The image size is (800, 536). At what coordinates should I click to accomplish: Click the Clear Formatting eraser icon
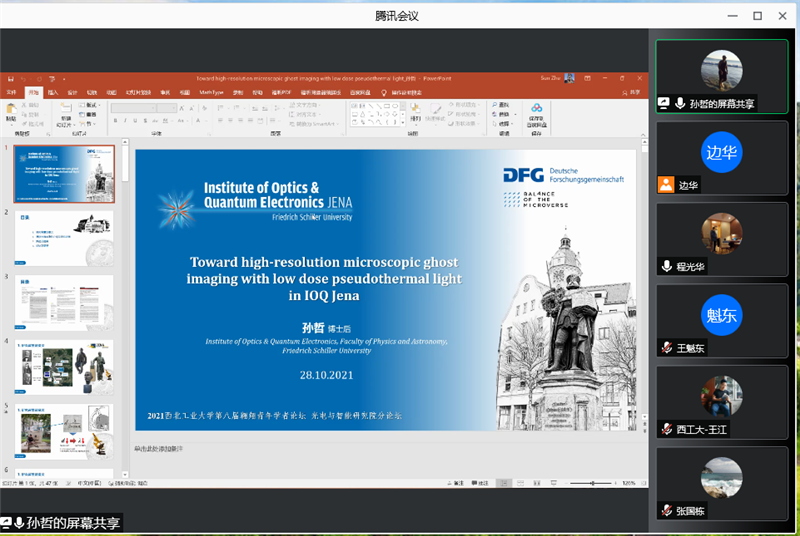click(x=205, y=108)
